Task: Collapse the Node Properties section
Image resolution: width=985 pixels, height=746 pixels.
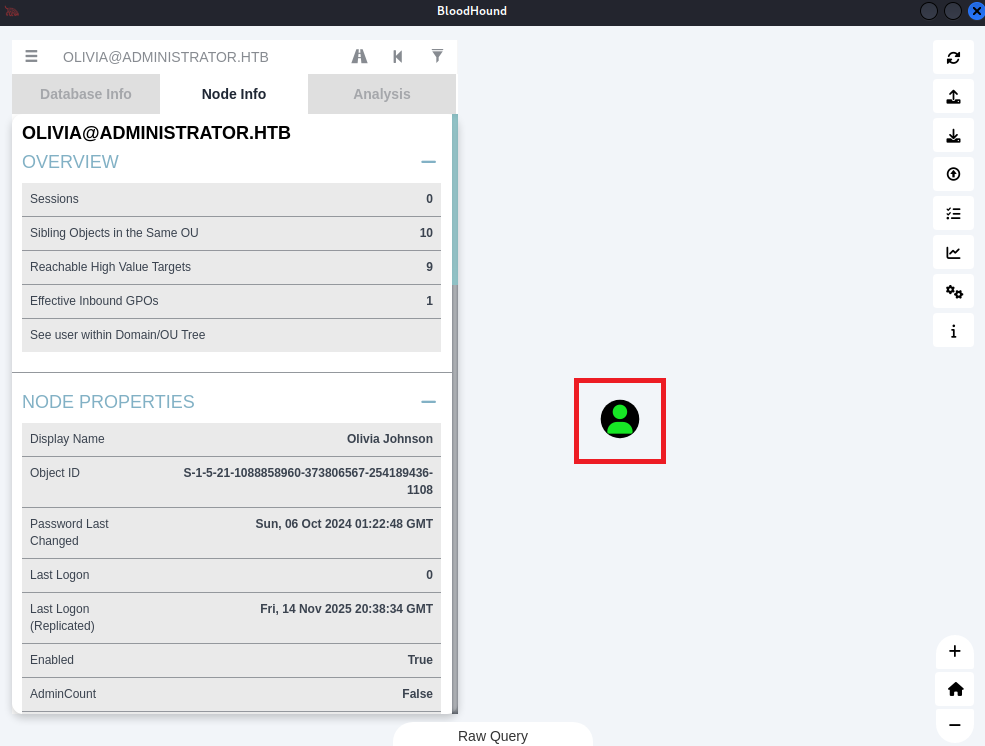Action: (x=428, y=402)
